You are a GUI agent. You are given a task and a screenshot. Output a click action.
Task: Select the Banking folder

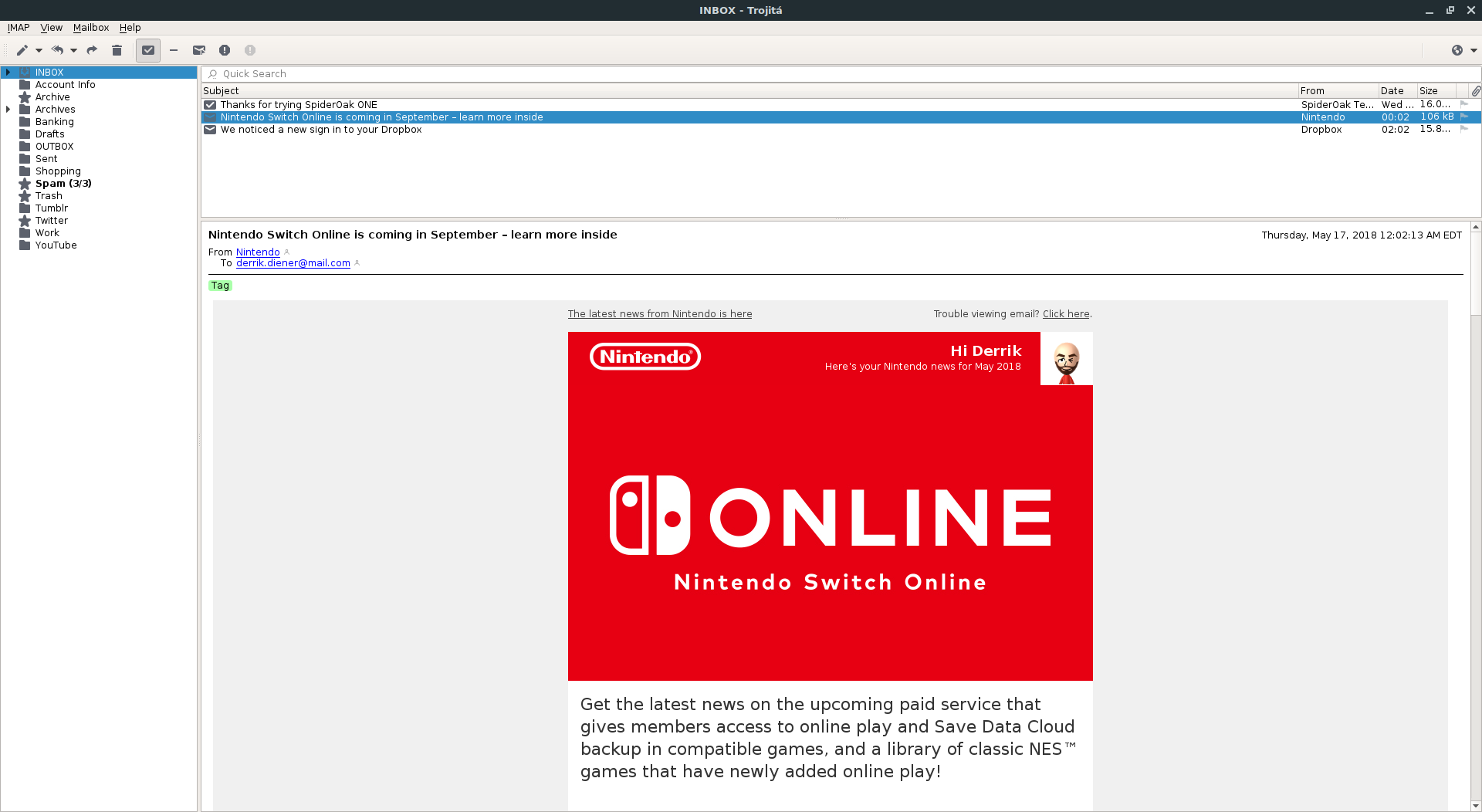point(54,122)
